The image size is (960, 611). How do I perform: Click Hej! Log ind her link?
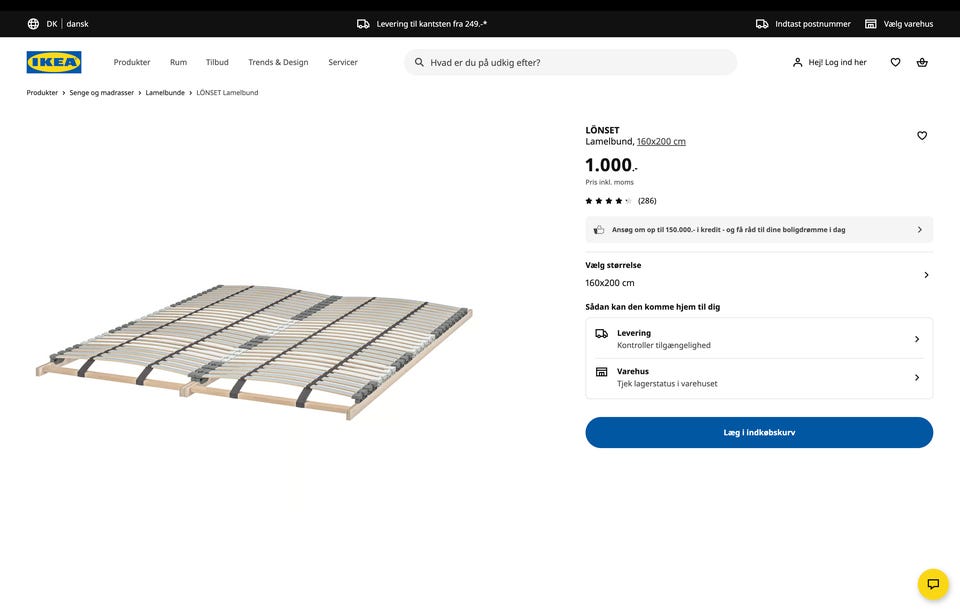pyautogui.click(x=837, y=62)
